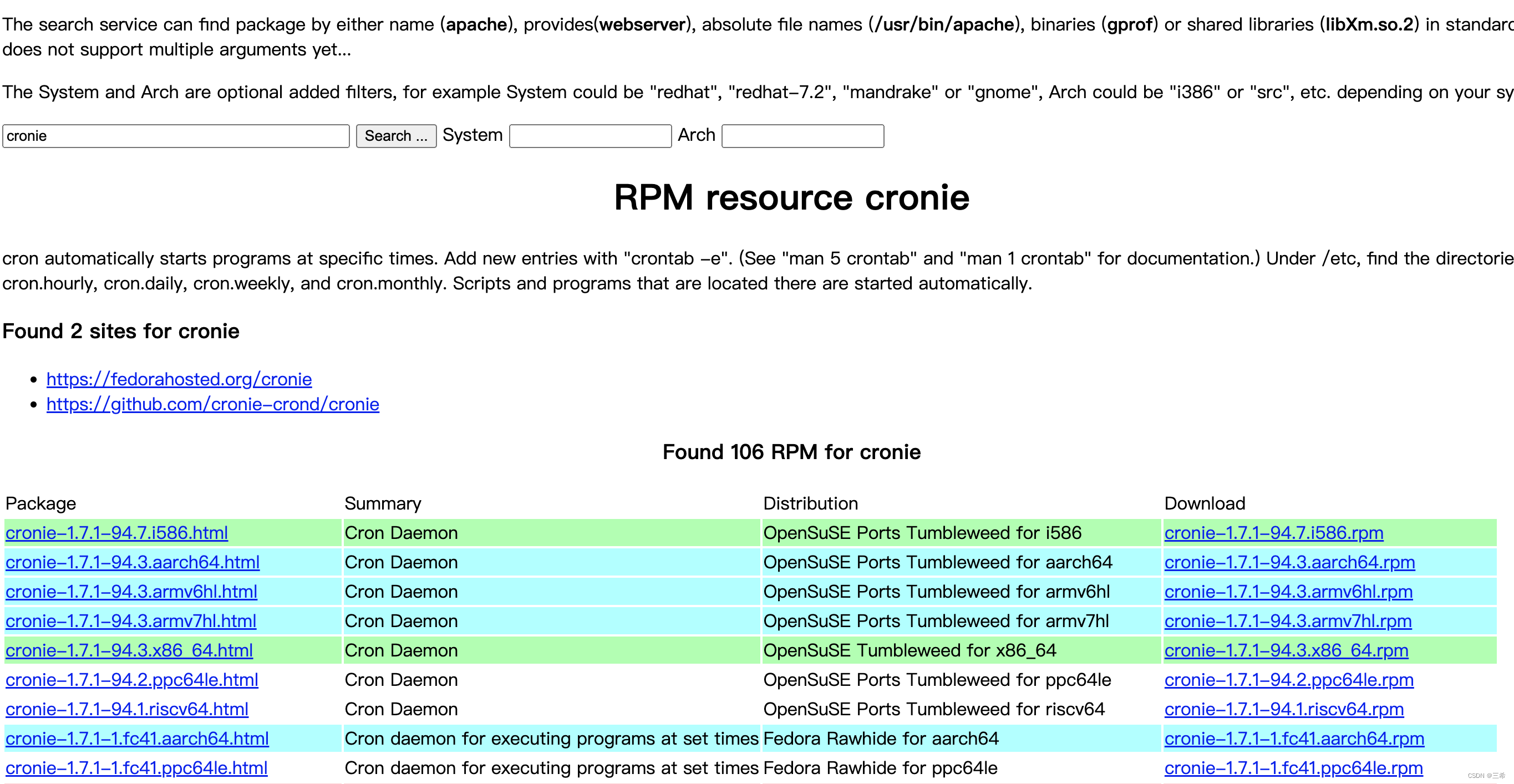Image resolution: width=1514 pixels, height=784 pixels.
Task: Open the github.com cronie-crond link
Action: coord(212,404)
